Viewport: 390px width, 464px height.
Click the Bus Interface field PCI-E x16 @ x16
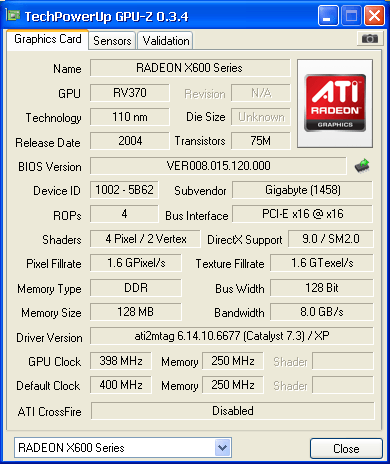click(x=303, y=214)
